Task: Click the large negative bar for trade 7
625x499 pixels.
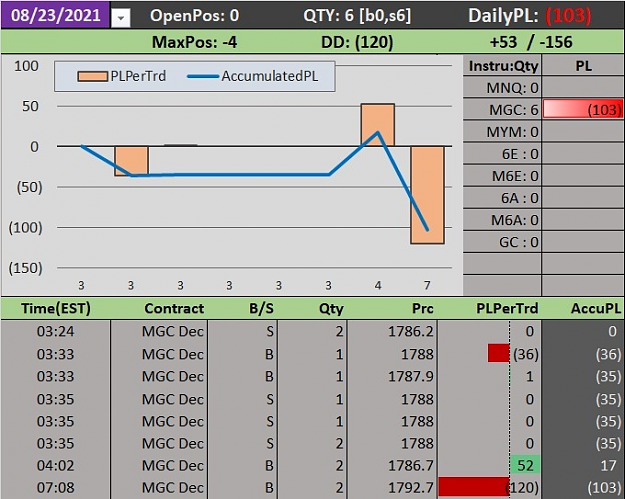Action: (x=427, y=194)
